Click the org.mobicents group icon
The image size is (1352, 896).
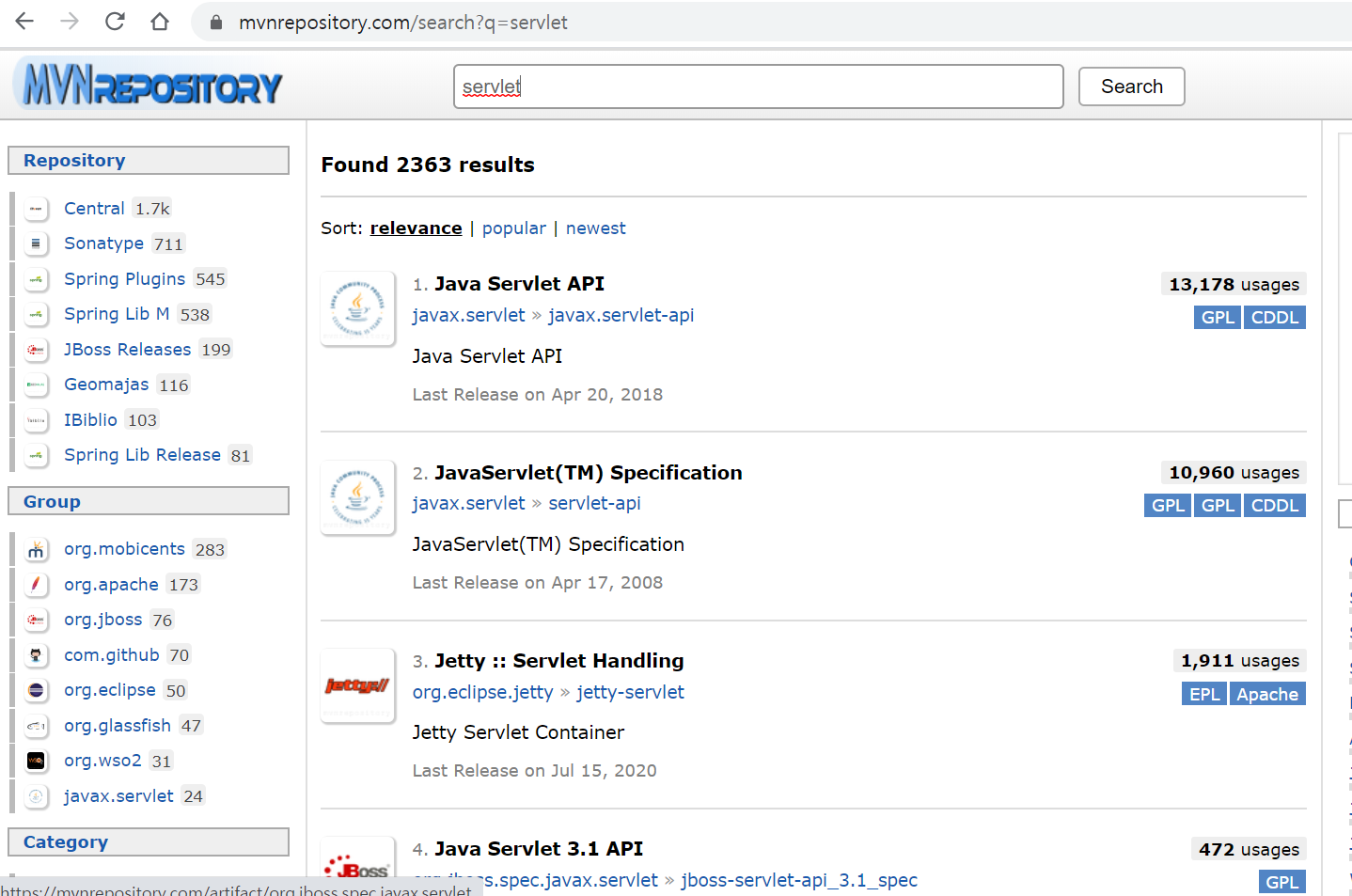(x=36, y=549)
